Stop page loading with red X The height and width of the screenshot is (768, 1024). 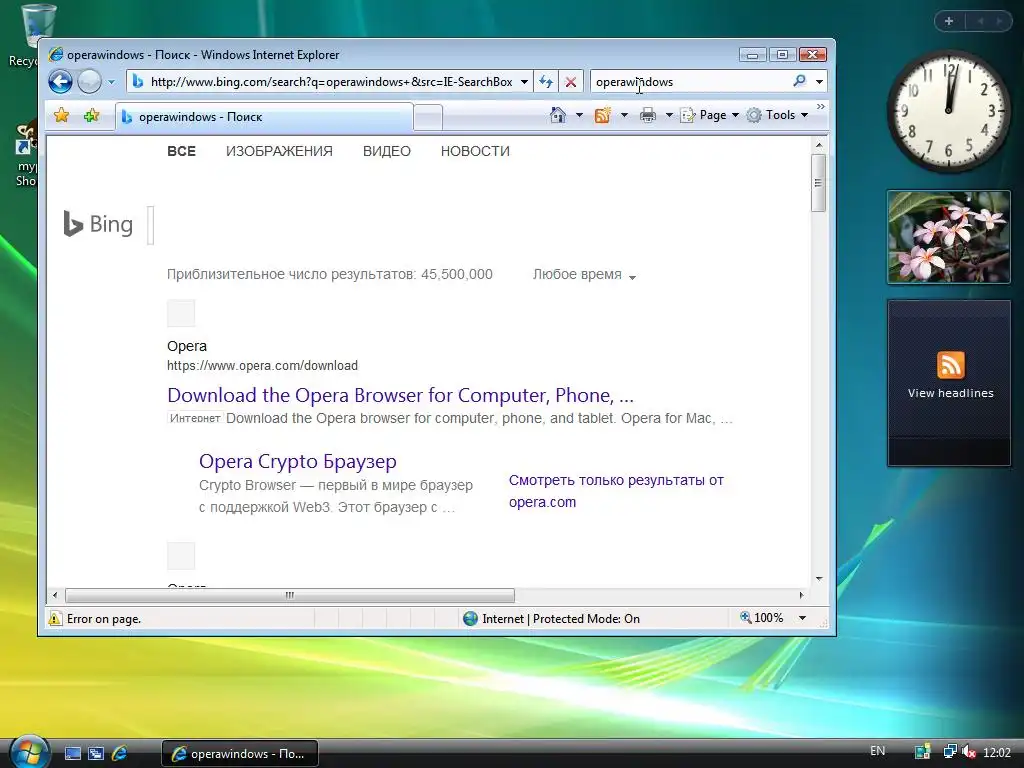click(x=571, y=82)
